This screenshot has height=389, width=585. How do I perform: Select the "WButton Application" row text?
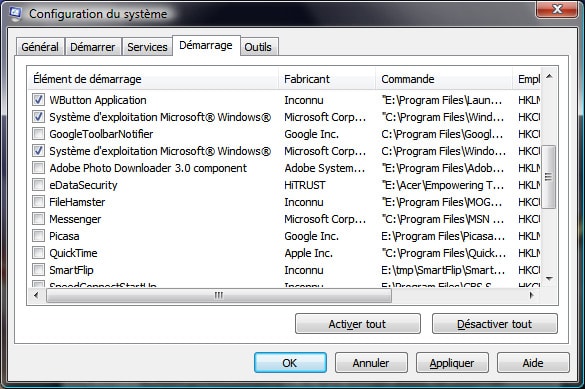click(x=98, y=100)
